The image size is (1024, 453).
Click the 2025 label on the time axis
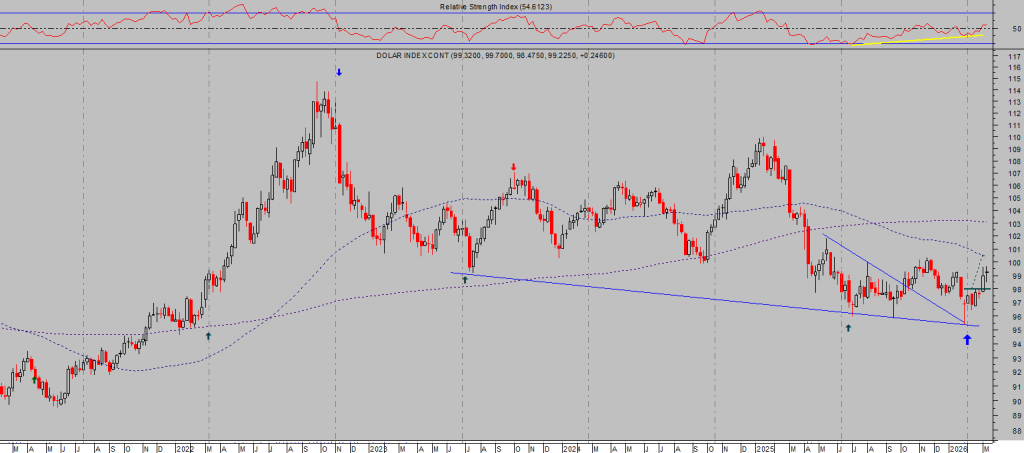point(764,447)
